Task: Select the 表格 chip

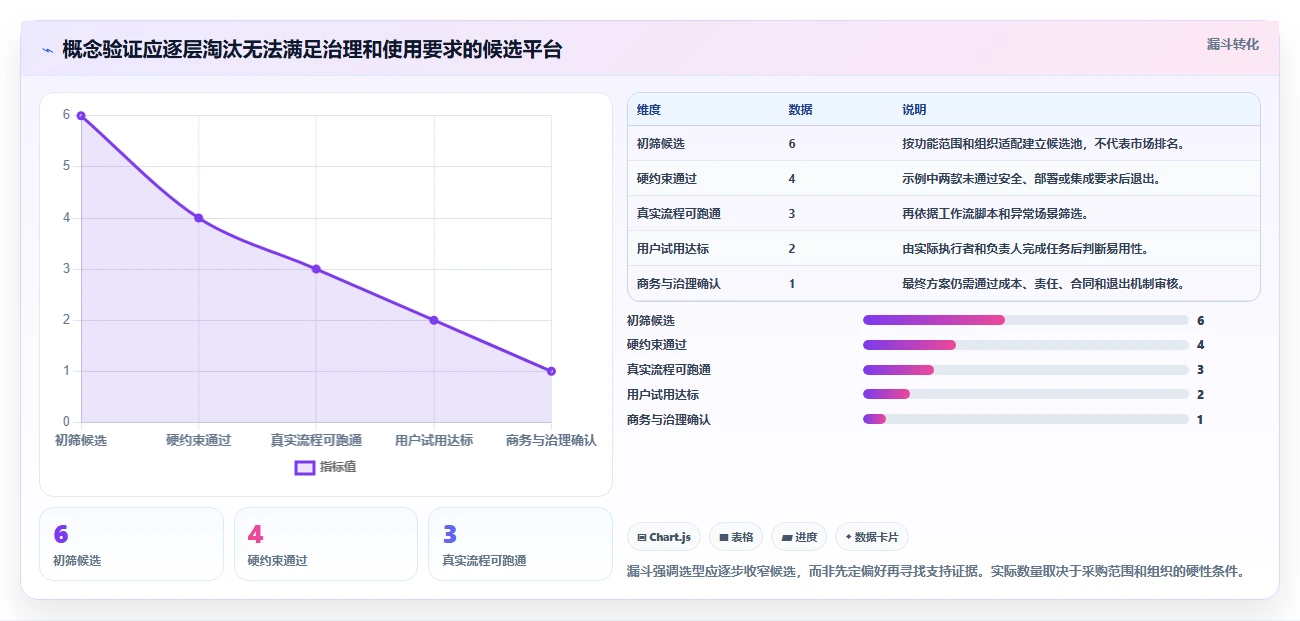Action: pyautogui.click(x=736, y=537)
